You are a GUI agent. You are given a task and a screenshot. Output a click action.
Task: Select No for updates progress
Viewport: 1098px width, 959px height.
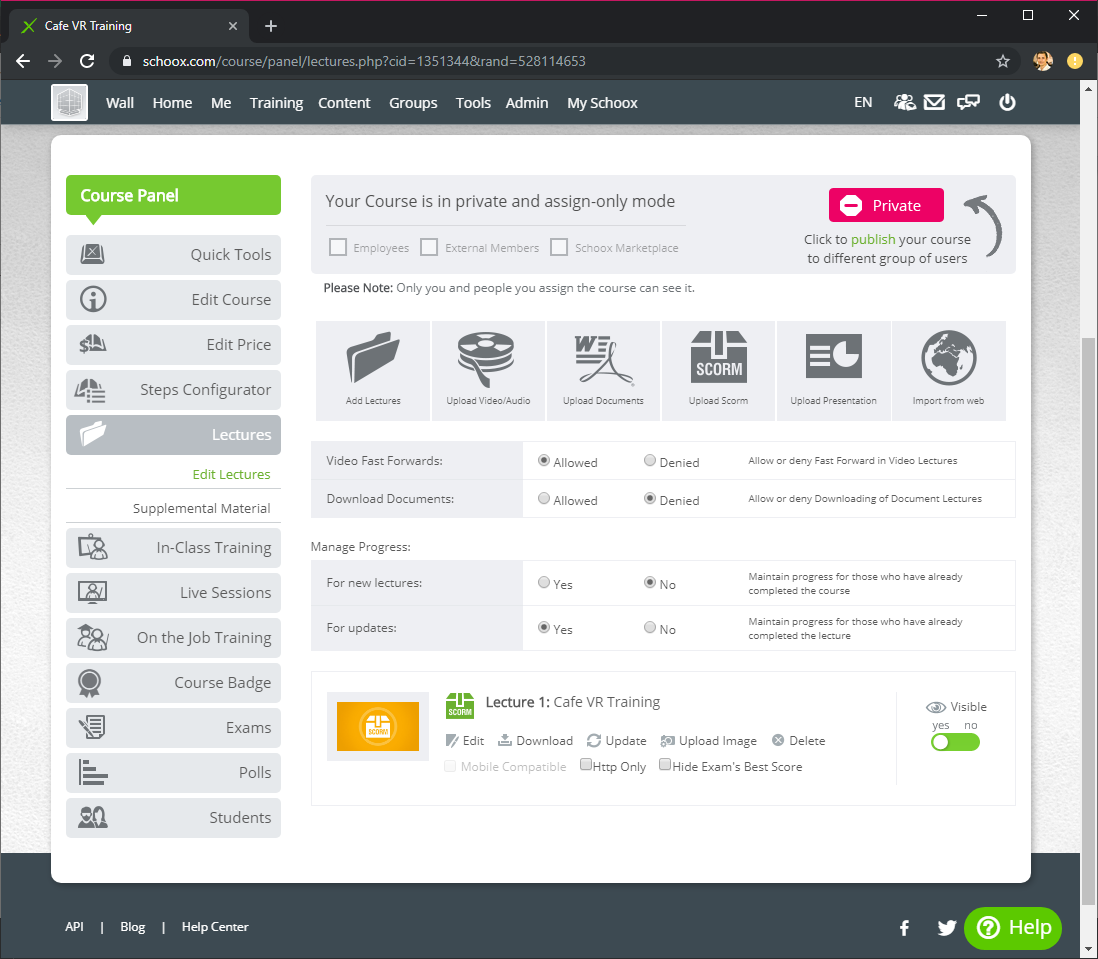pyautogui.click(x=650, y=627)
